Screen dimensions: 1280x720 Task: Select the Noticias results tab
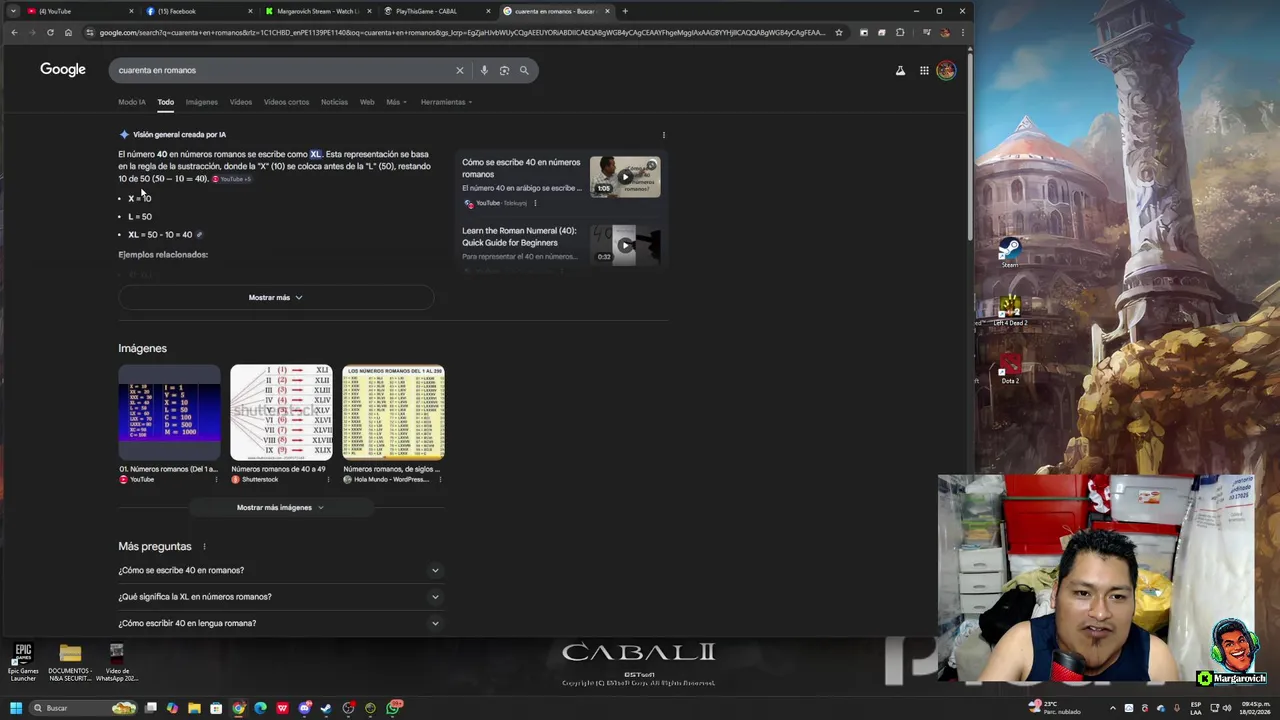click(x=334, y=102)
